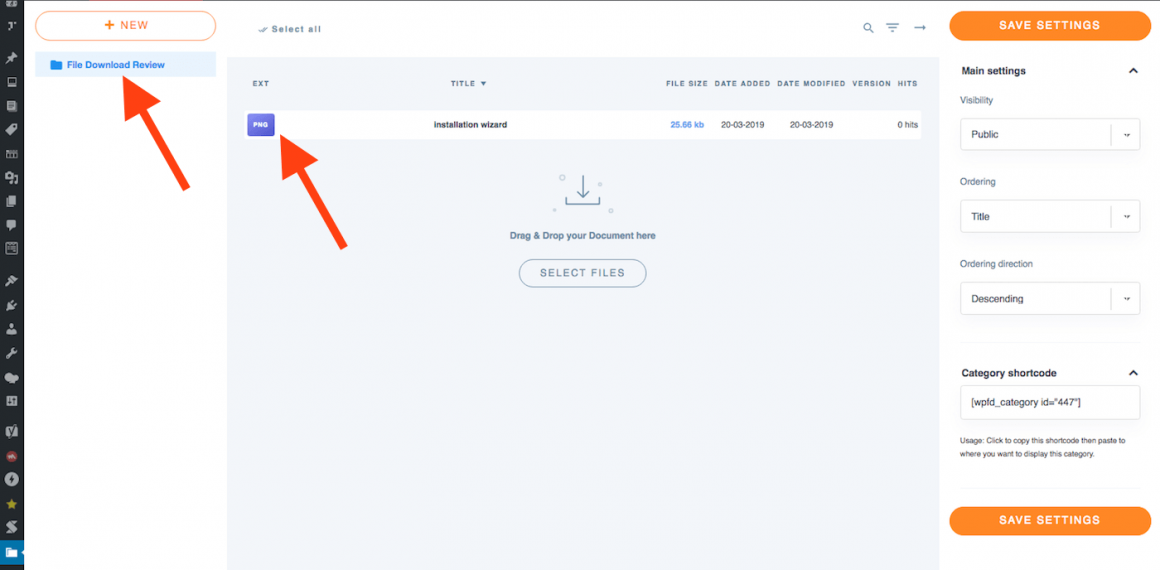1160x570 pixels.
Task: Open Users via person sidebar icon
Action: [x=11, y=329]
